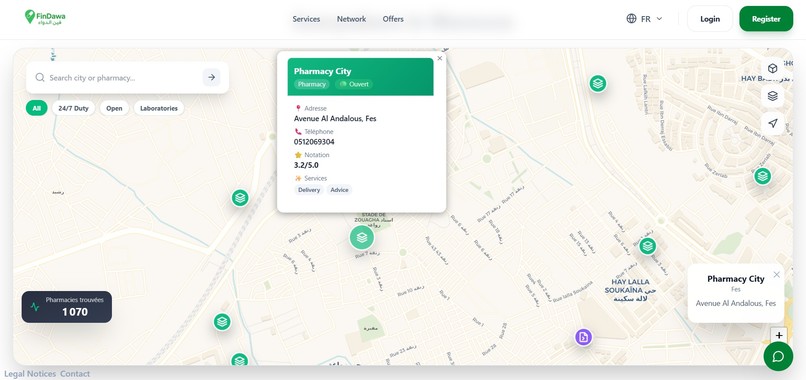806x380 pixels.
Task: Close the Pharmacy City detail popup
Action: tap(439, 58)
